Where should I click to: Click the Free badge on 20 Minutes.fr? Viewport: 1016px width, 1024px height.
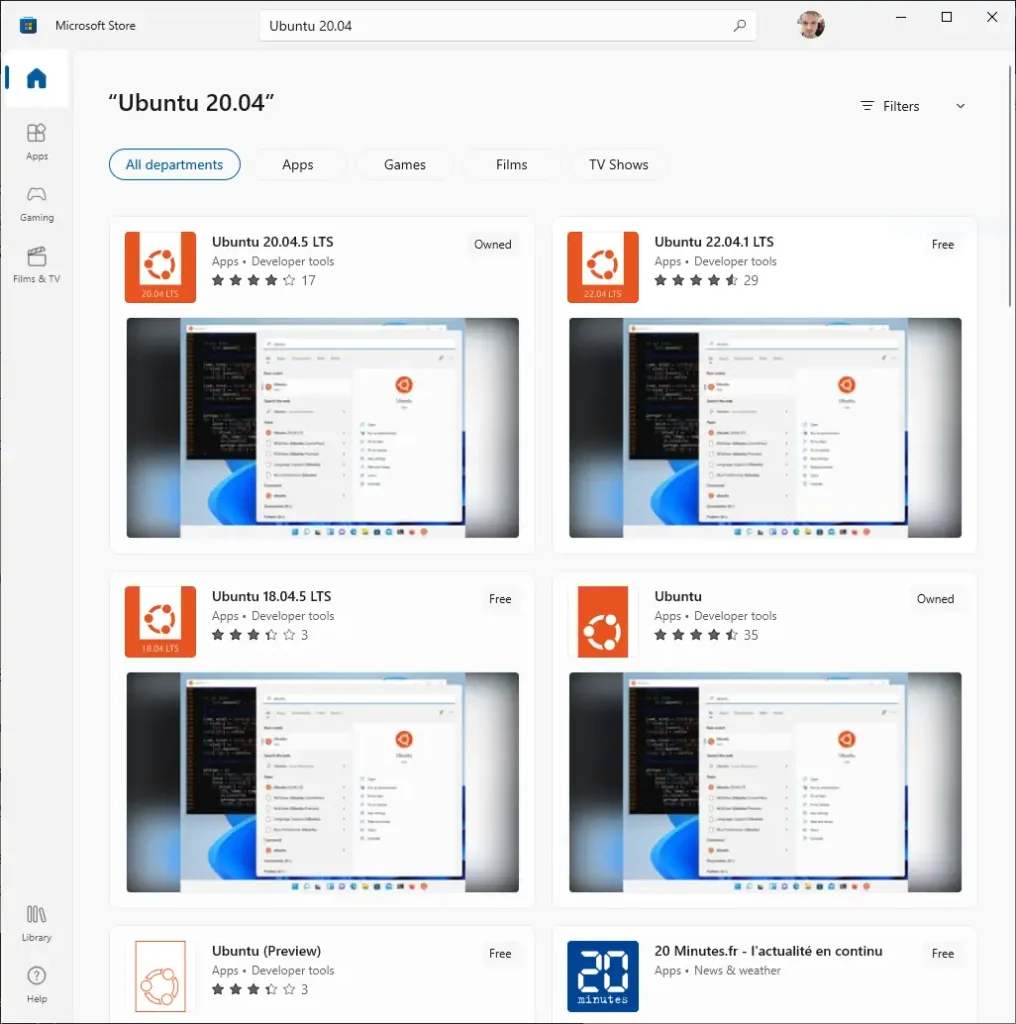point(942,953)
